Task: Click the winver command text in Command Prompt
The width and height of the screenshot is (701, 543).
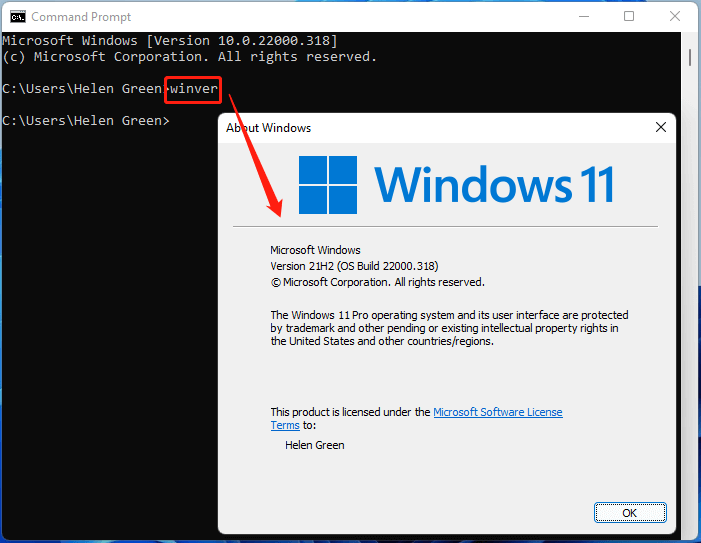Action: (194, 88)
